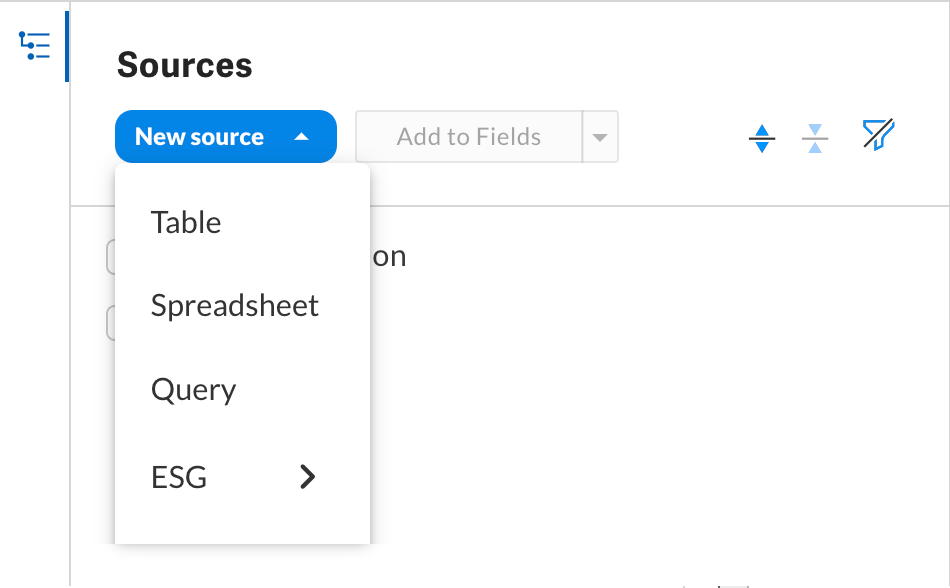Click the Sources panel heading

pos(184,65)
